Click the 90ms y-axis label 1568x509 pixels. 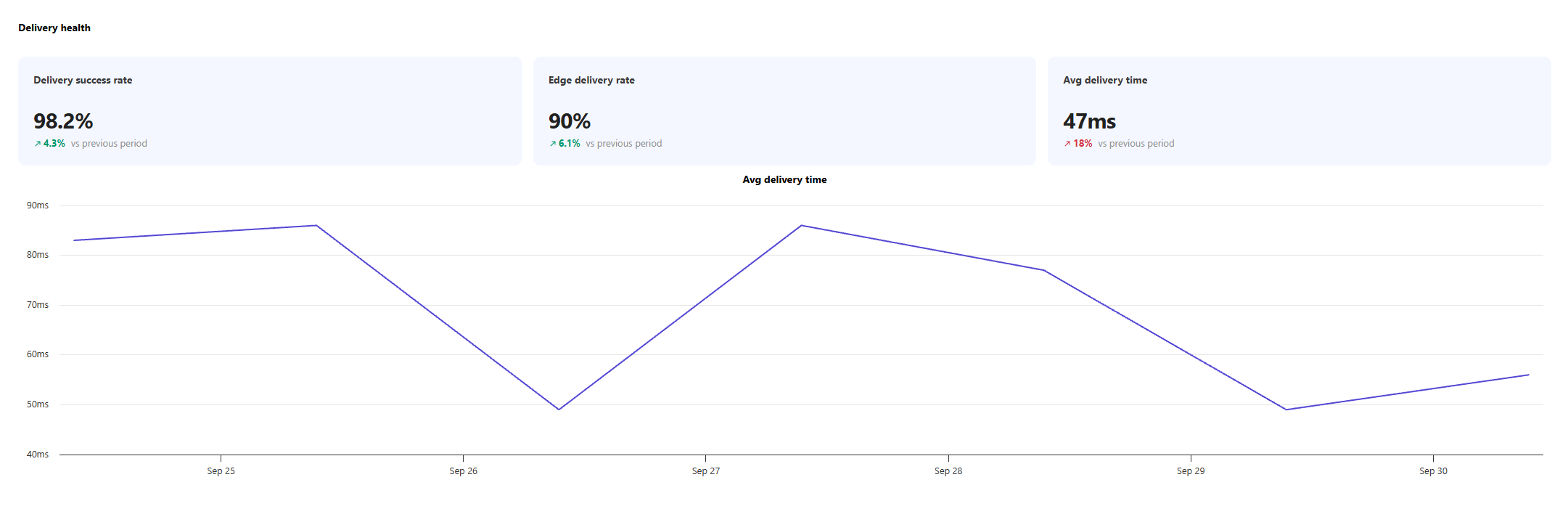point(38,205)
